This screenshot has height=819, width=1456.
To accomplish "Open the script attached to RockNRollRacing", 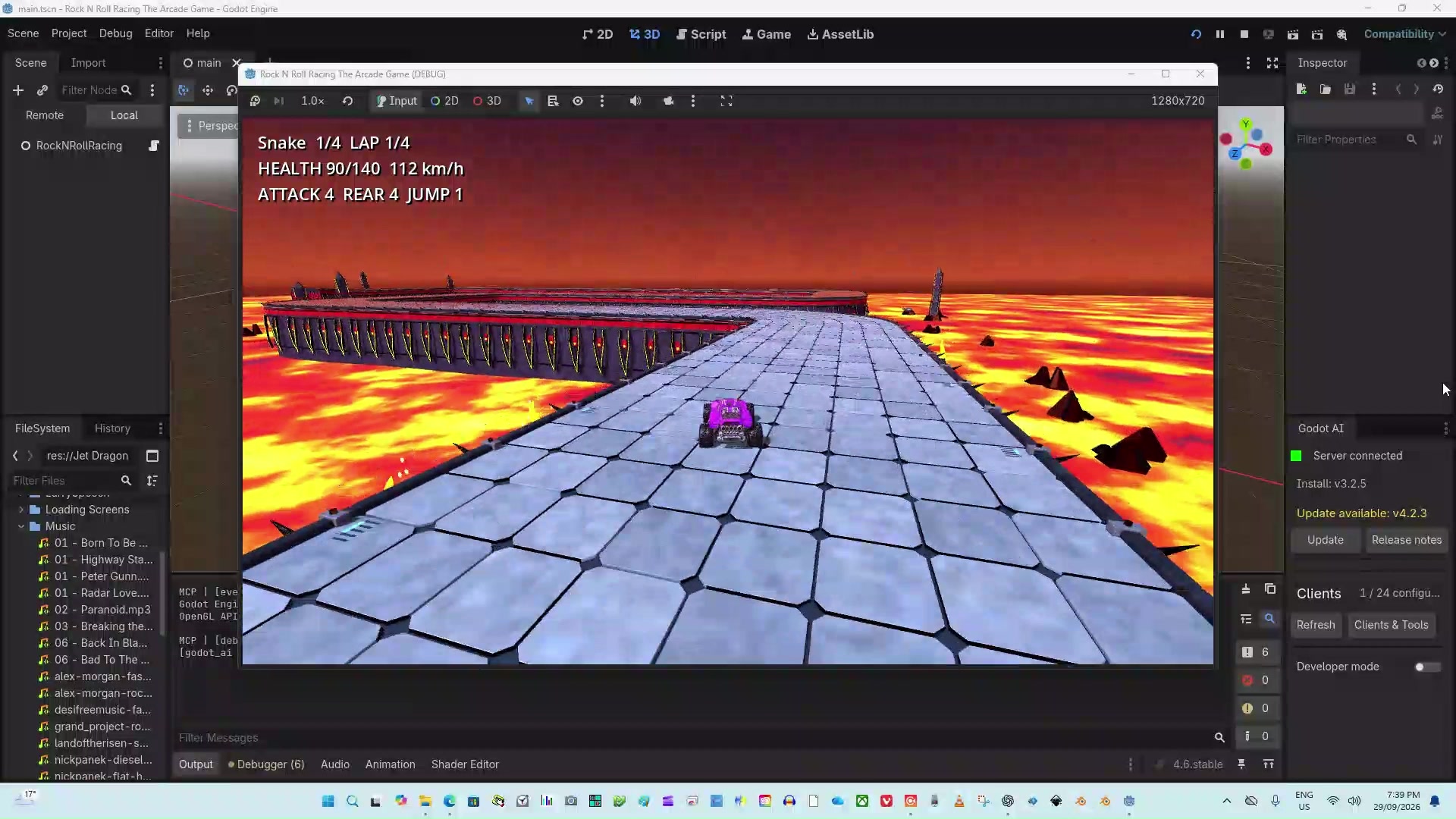I will [154, 146].
